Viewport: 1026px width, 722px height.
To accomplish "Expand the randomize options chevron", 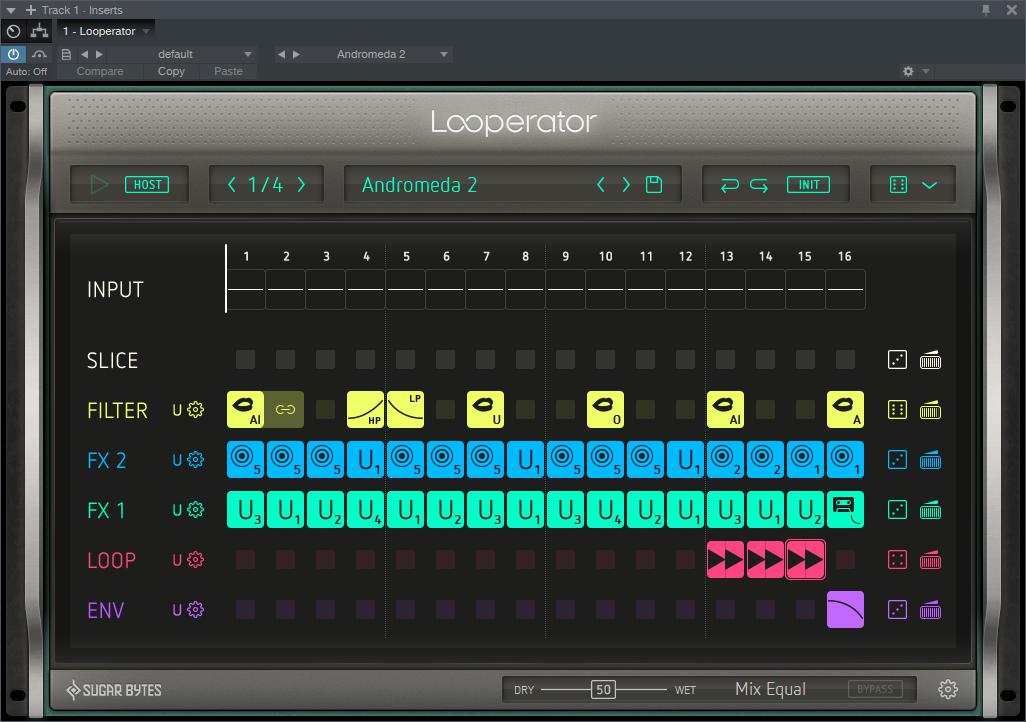I will (x=929, y=185).
